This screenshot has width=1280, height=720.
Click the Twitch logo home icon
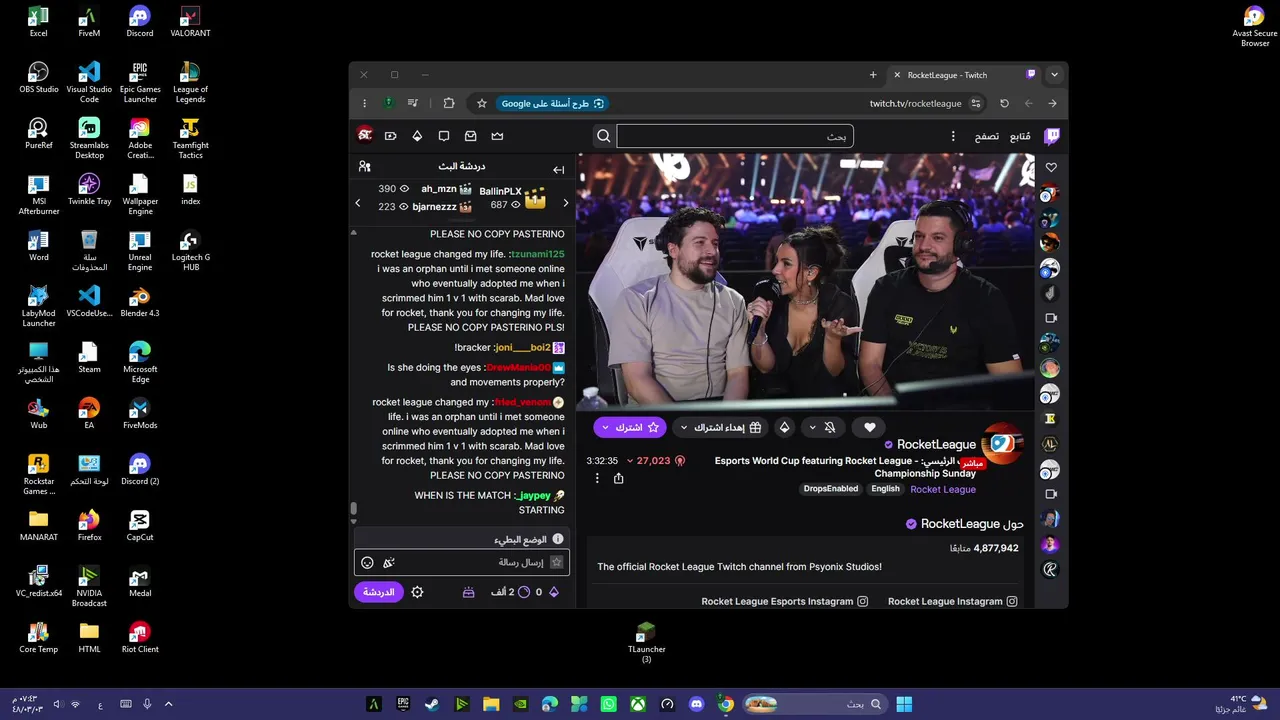coord(1051,136)
